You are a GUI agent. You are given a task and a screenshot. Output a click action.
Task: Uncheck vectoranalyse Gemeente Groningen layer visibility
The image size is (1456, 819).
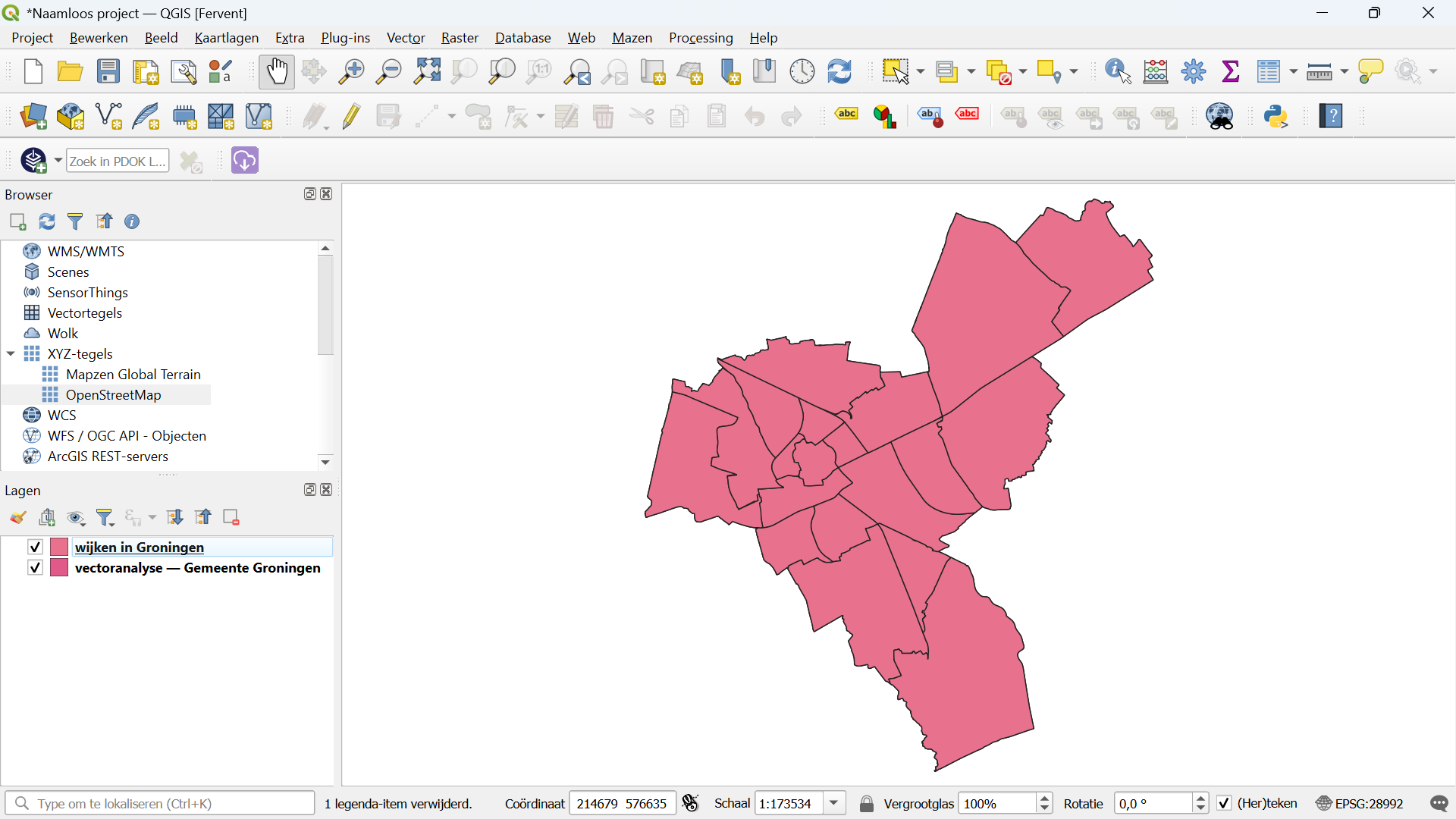[x=35, y=568]
